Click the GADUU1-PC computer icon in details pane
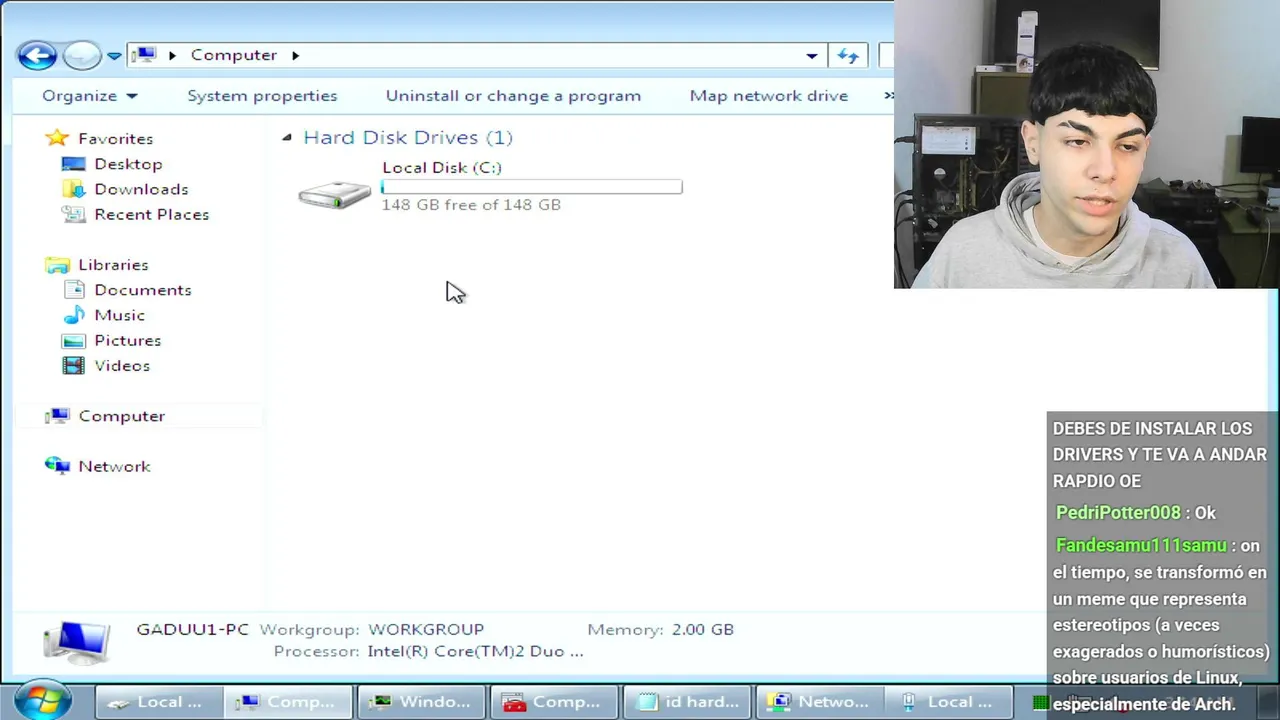1280x720 pixels. (x=77, y=642)
